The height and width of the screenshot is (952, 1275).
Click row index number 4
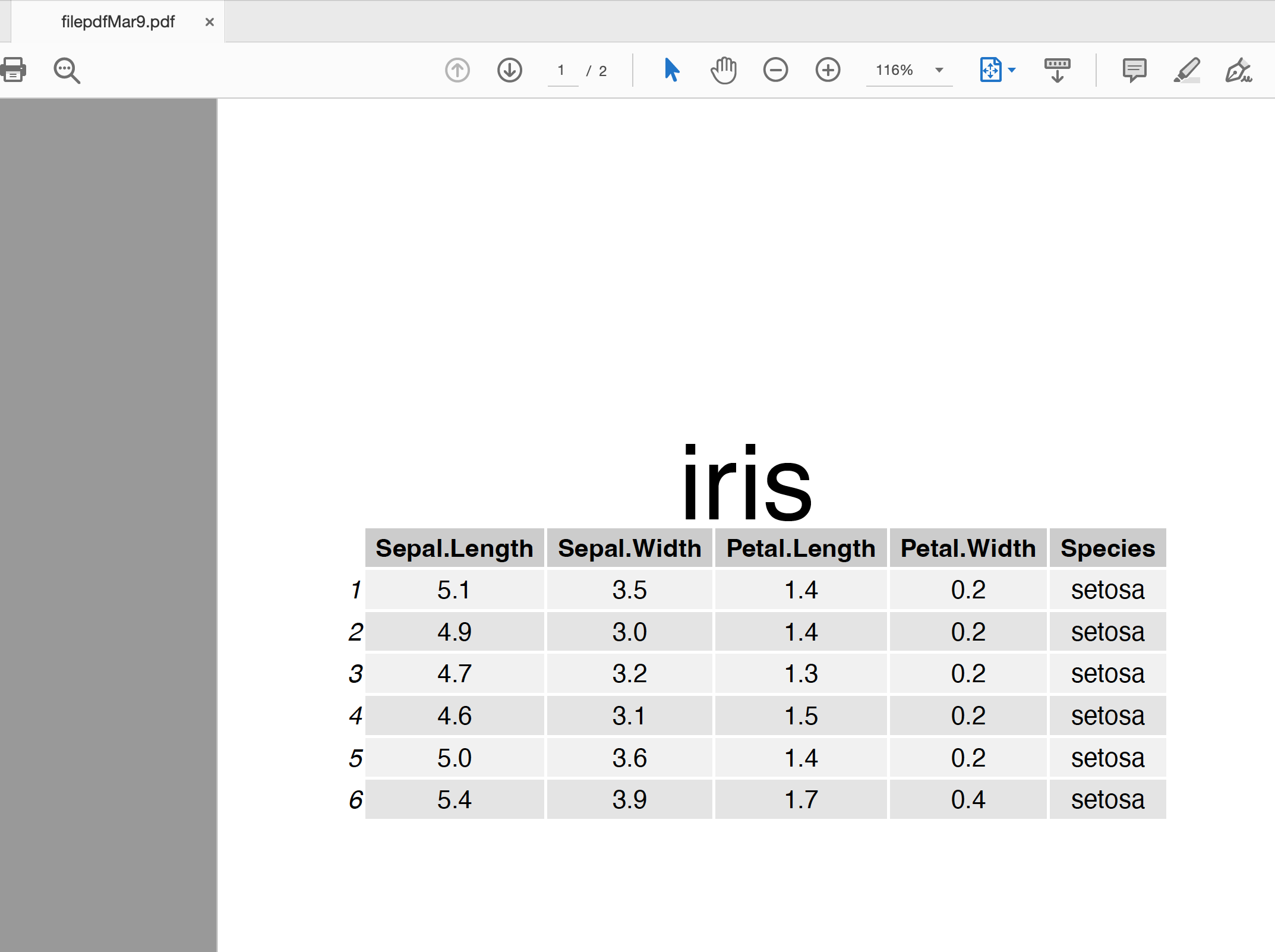tap(355, 716)
